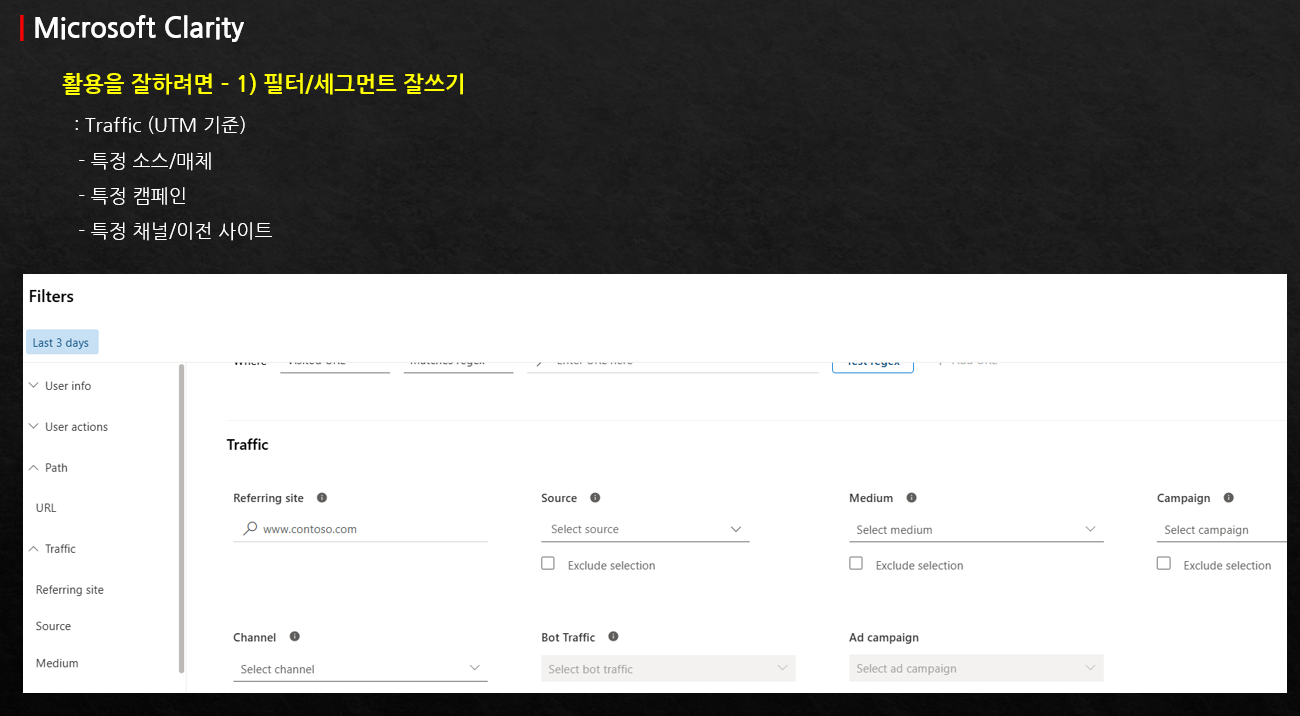Check Exclude selection beneath Campaign
This screenshot has width=1300, height=716.
click(x=1163, y=563)
